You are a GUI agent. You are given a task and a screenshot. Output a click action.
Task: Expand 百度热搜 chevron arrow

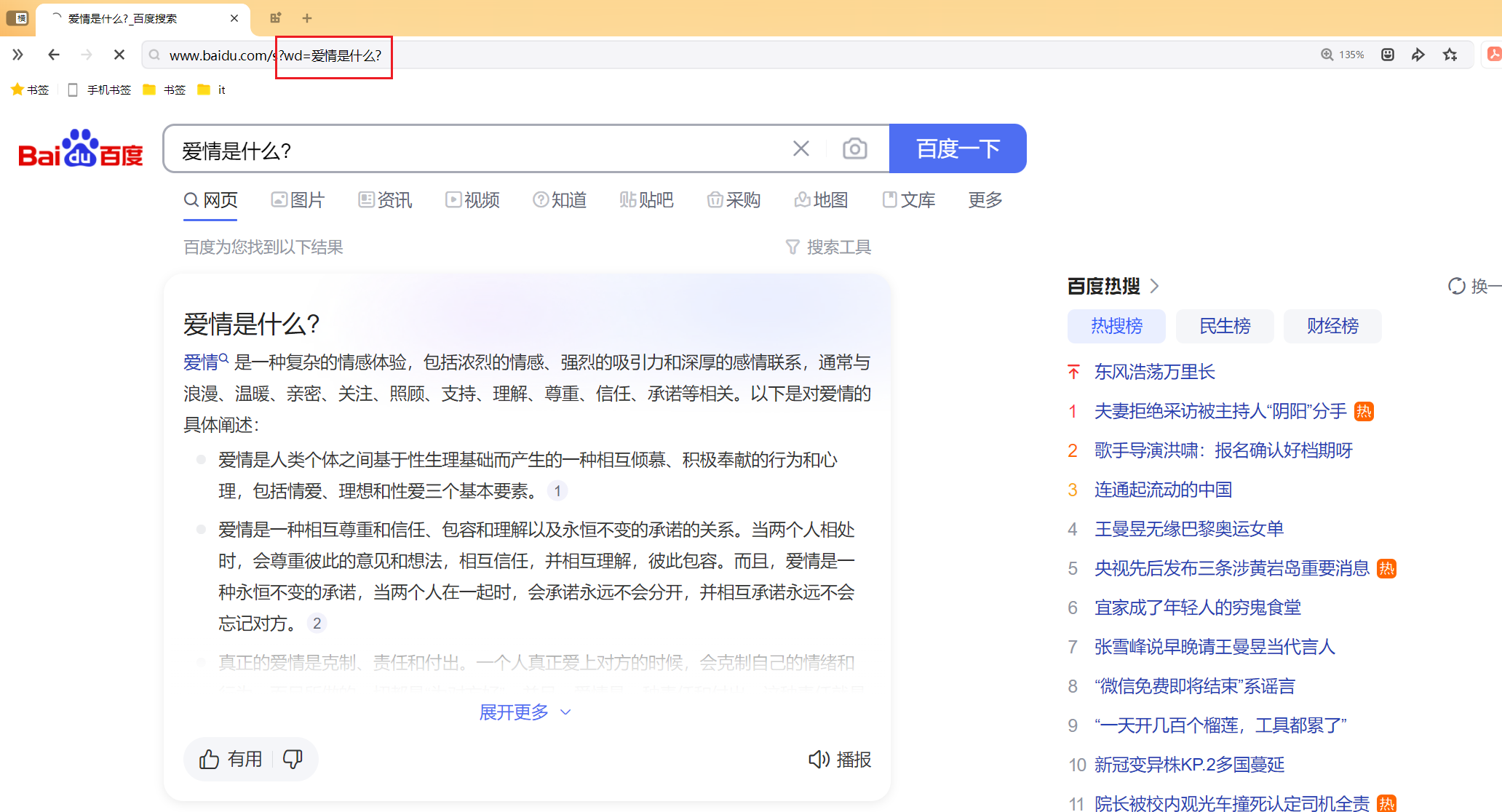(x=1154, y=286)
